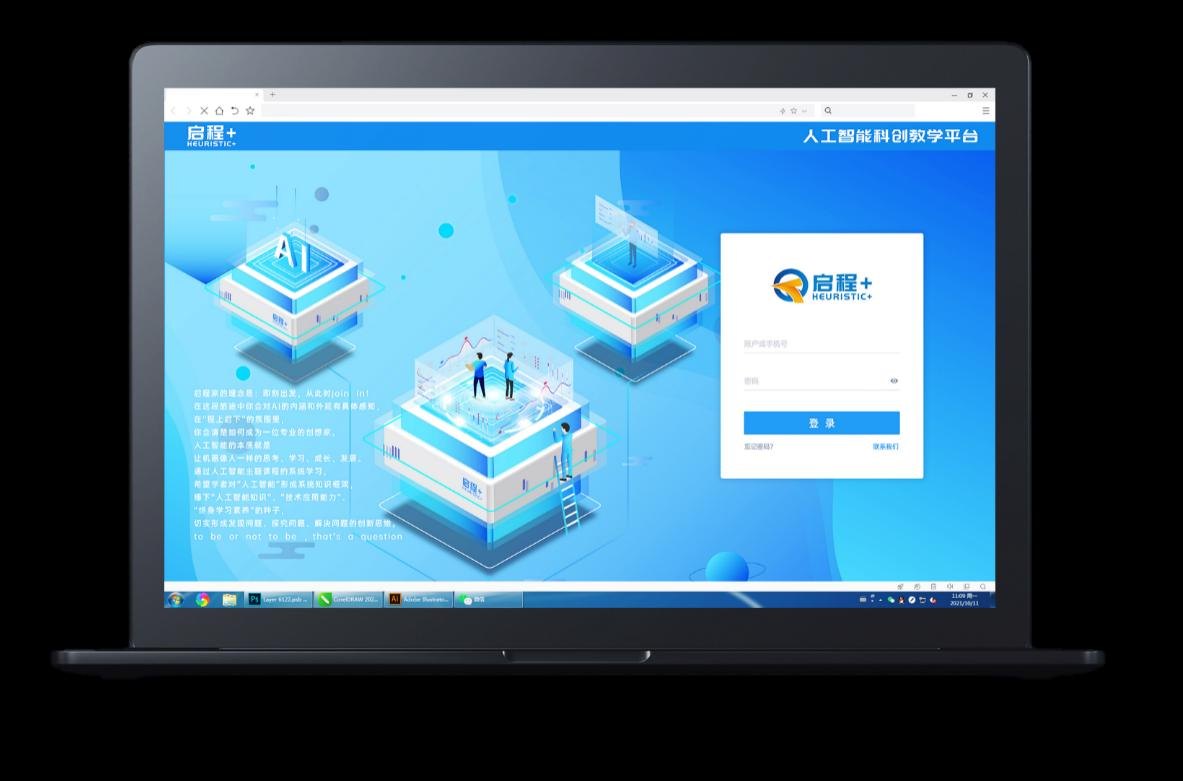This screenshot has height=781, width=1183.
Task: Click the star icon inside the address bar
Action: click(x=793, y=111)
